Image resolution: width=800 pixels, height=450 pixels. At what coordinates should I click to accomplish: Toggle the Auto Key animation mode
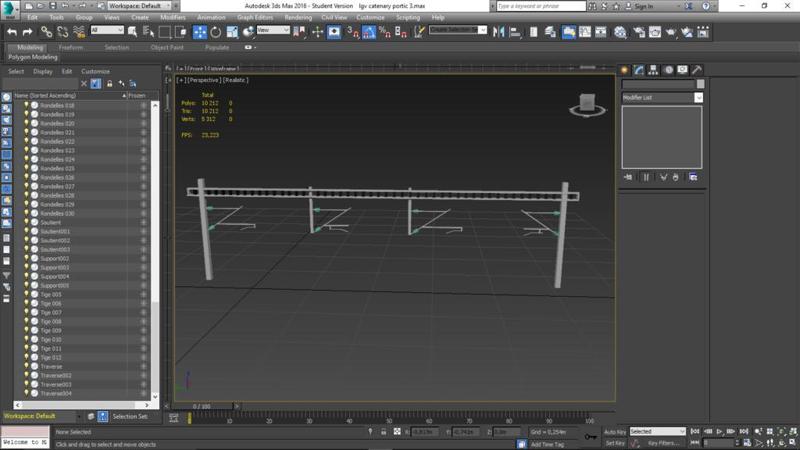click(615, 432)
